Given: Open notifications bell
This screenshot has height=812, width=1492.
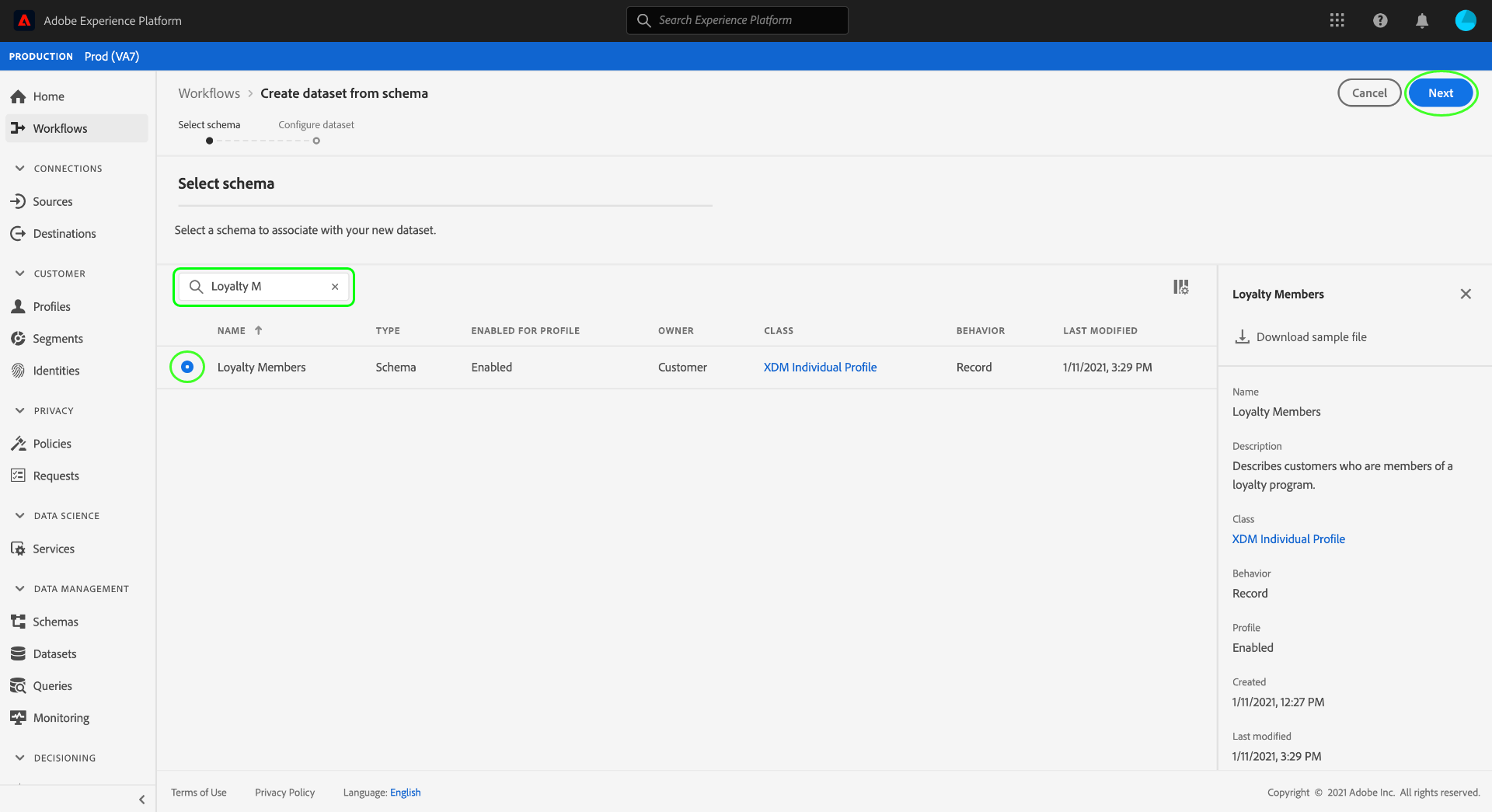Looking at the screenshot, I should coord(1422,20).
